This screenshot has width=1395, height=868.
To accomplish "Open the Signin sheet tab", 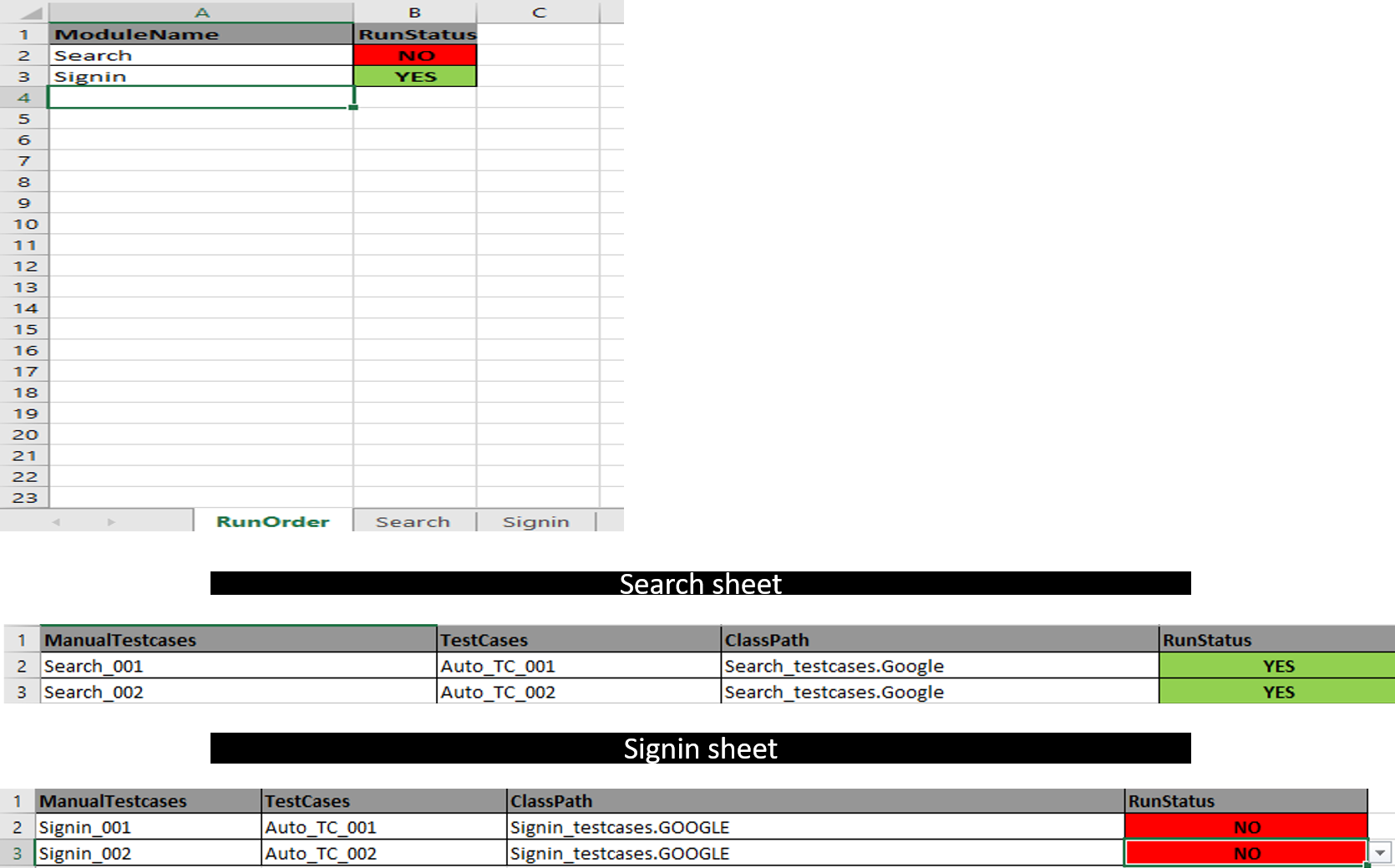I will (x=537, y=520).
